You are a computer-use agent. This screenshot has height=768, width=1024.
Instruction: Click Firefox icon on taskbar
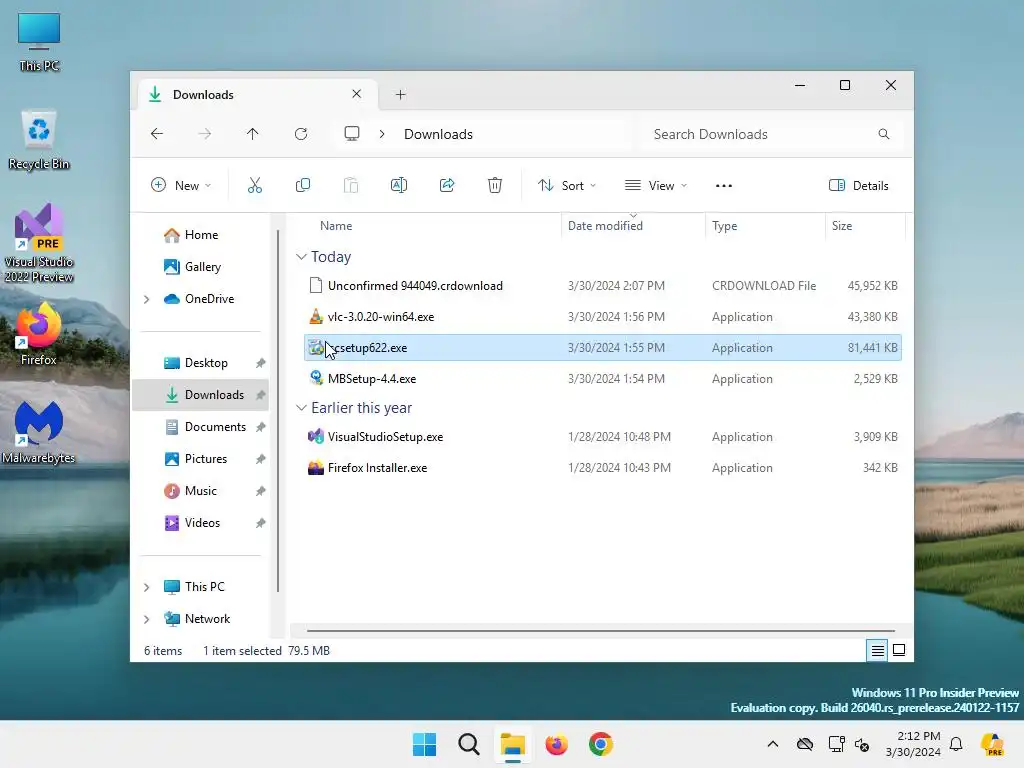[556, 744]
